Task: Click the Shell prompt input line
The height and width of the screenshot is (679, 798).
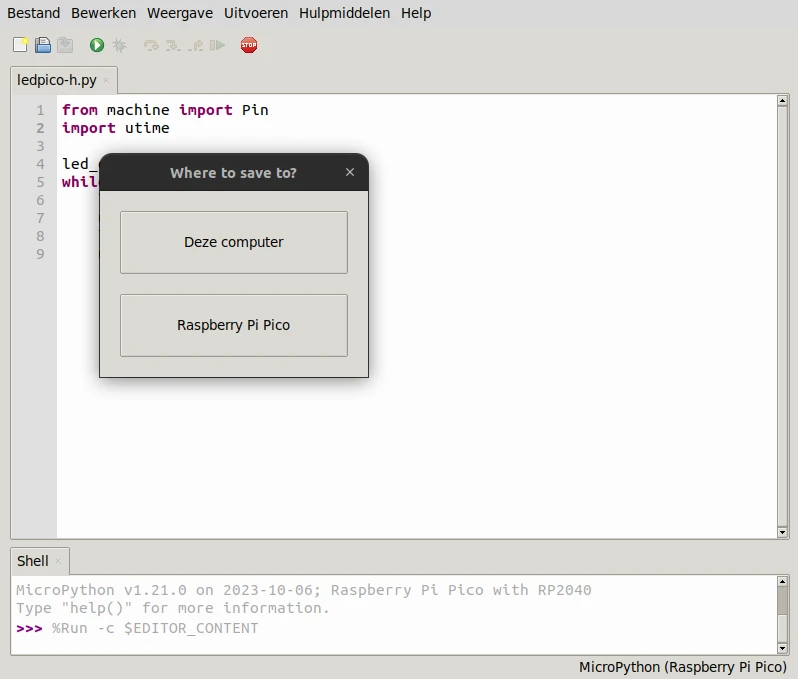Action: (x=400, y=629)
